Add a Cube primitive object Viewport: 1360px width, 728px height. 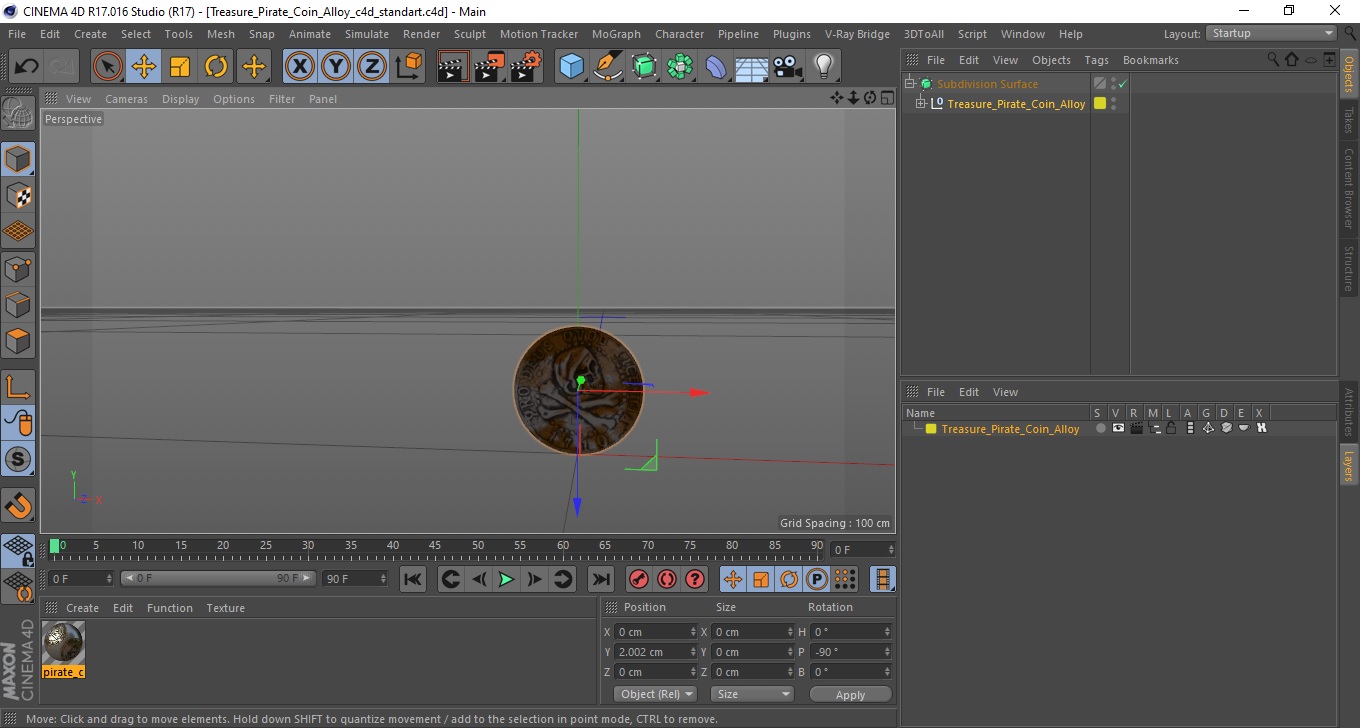pyautogui.click(x=572, y=67)
